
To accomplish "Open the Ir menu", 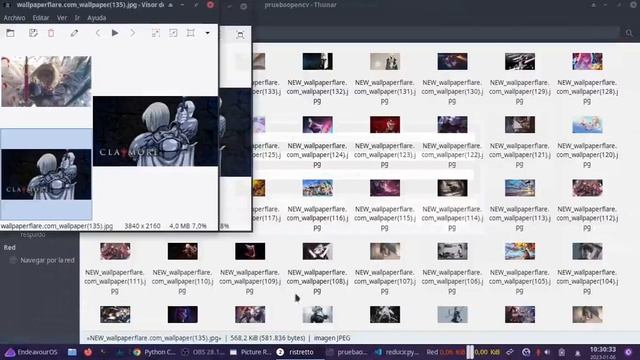I will [77, 18].
